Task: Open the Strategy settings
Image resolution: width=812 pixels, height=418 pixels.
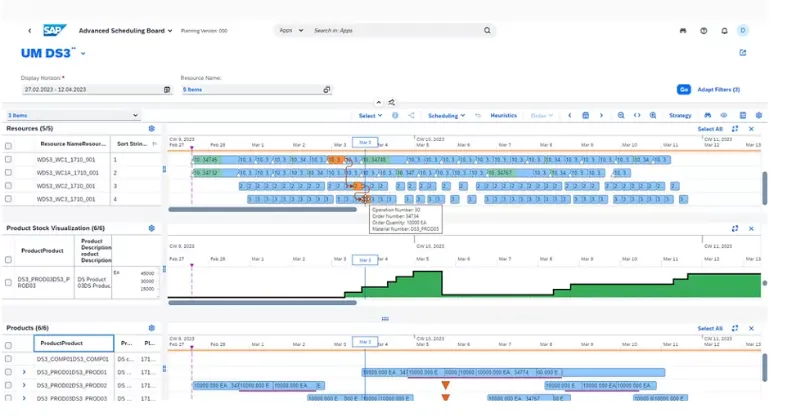Action: coord(680,116)
